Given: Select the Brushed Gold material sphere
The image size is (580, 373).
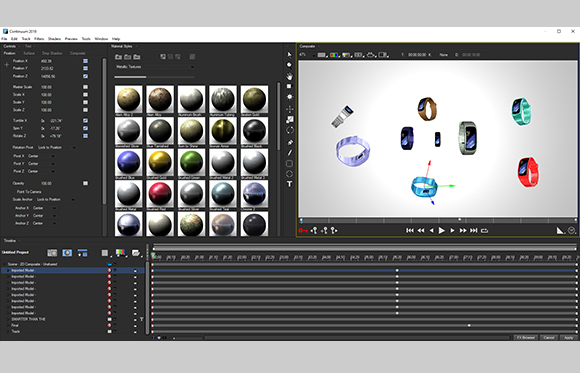Looking at the screenshot, I should pyautogui.click(x=160, y=162).
